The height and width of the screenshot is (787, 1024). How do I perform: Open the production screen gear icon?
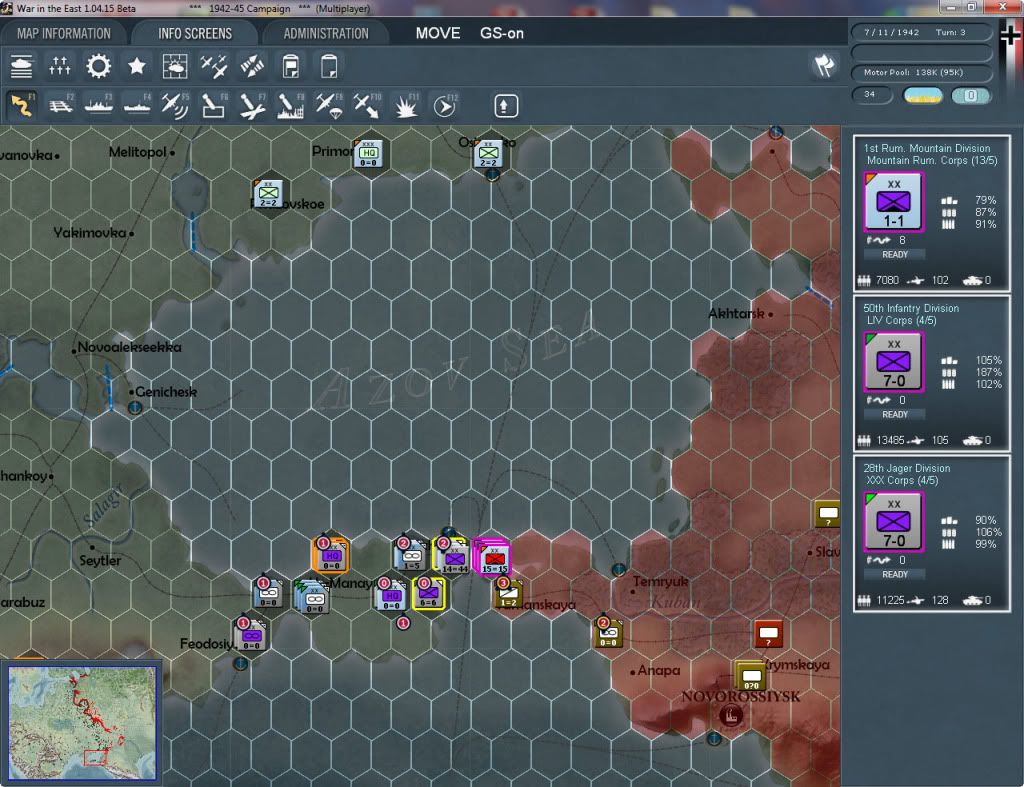99,67
